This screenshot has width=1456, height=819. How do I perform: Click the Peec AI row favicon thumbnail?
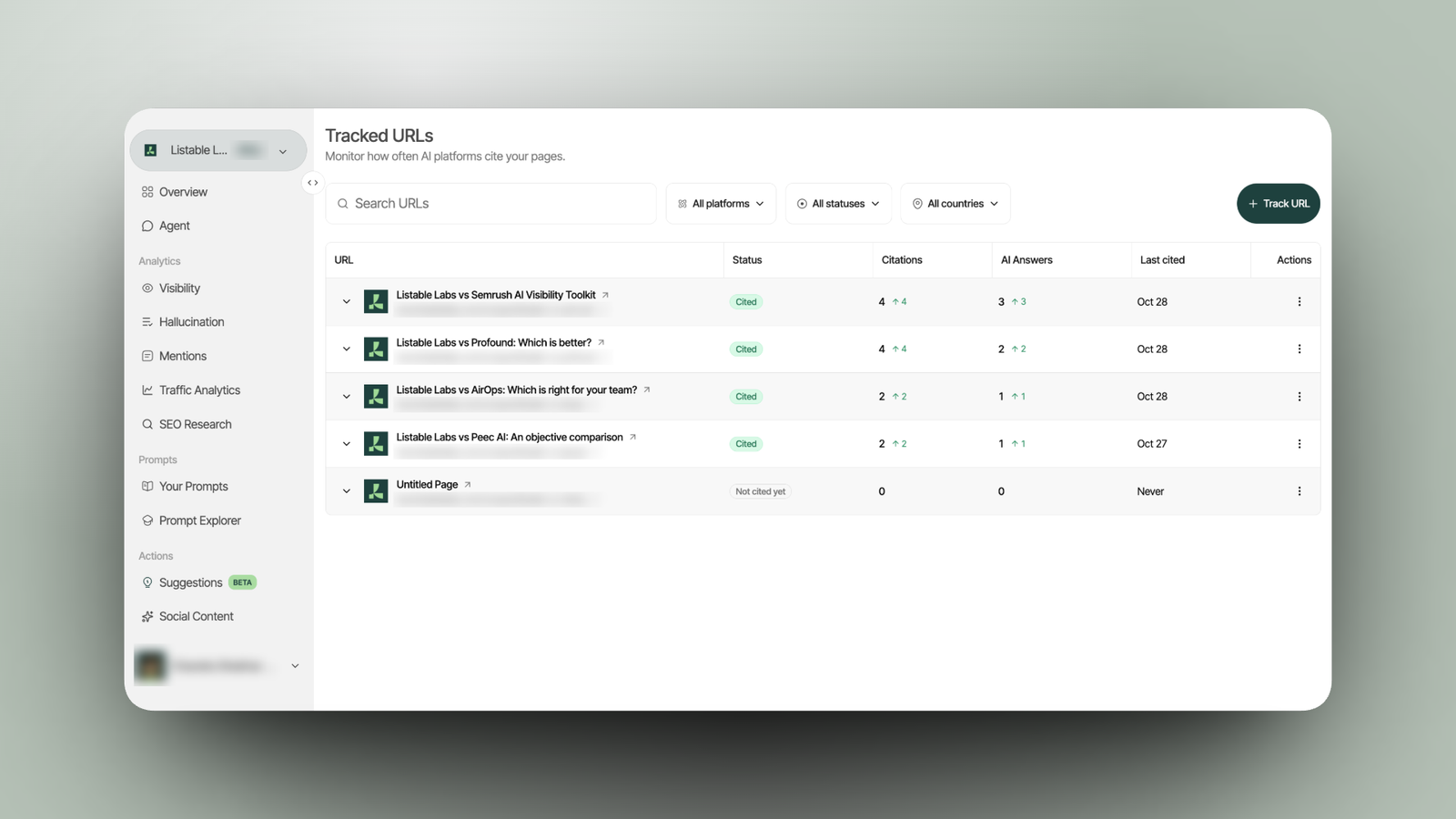pyautogui.click(x=376, y=444)
